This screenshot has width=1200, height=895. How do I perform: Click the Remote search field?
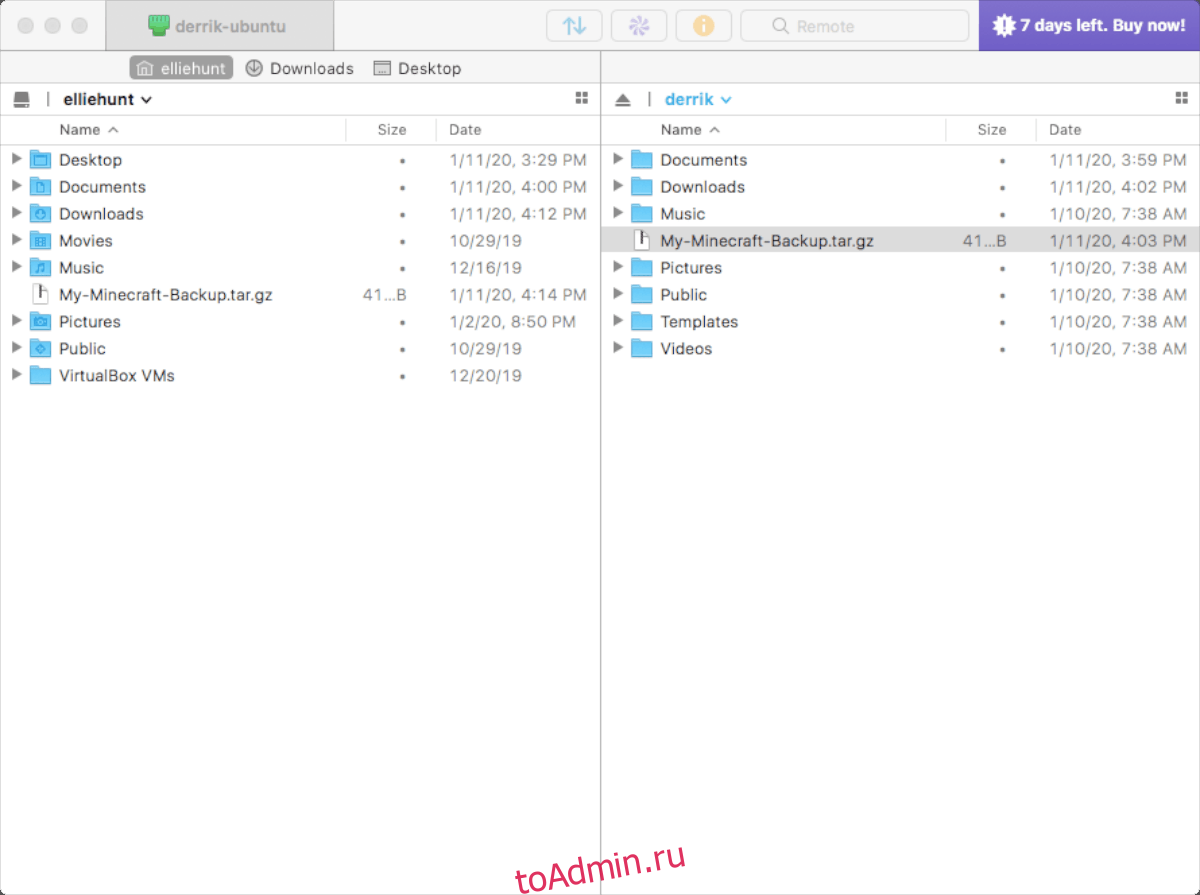click(854, 26)
